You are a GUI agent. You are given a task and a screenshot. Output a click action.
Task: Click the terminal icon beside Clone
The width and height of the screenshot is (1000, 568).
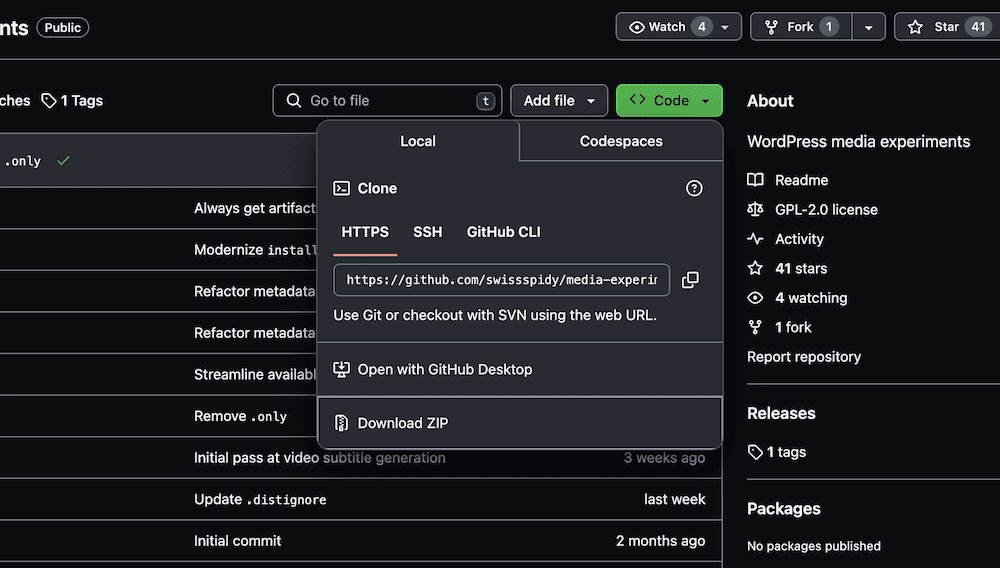(341, 188)
